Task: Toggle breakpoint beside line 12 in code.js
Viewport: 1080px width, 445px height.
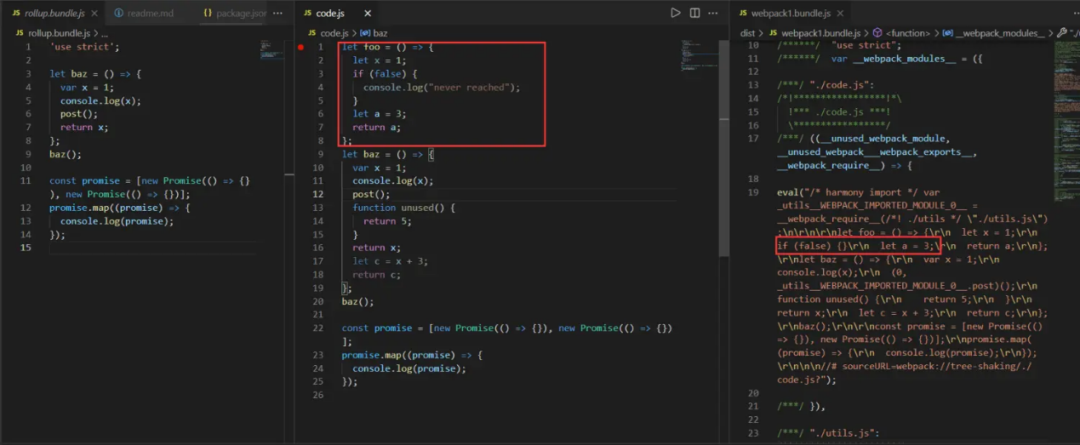Action: (x=301, y=194)
